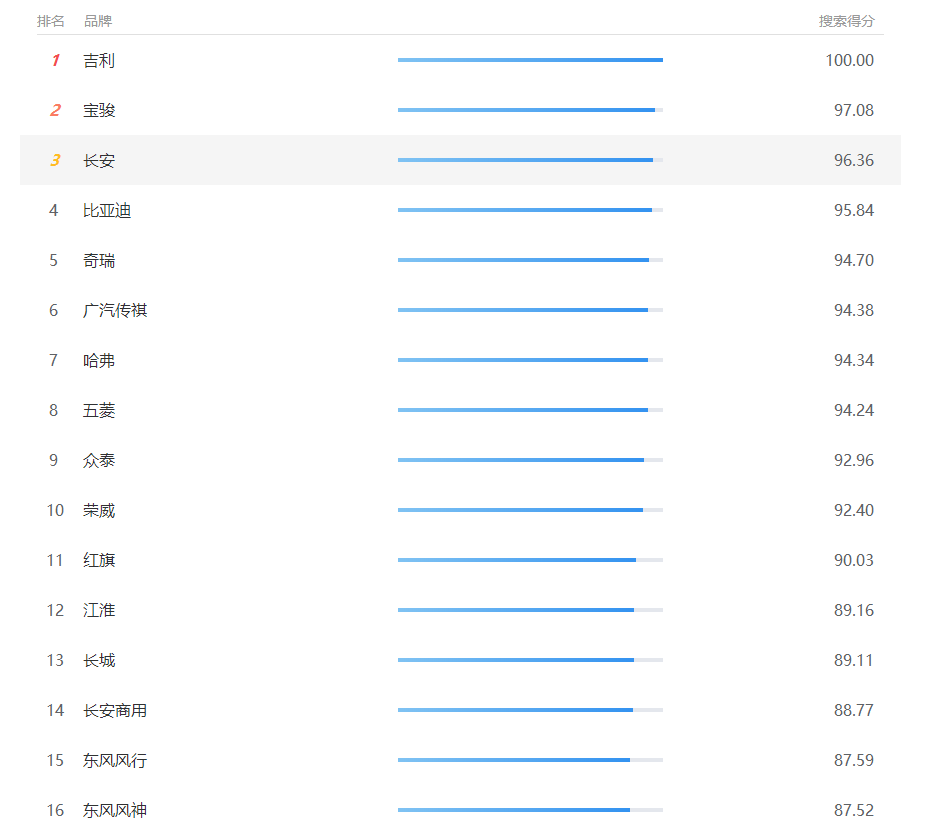Click rank number 10 beside 荣威
The image size is (950, 835).
[55, 510]
